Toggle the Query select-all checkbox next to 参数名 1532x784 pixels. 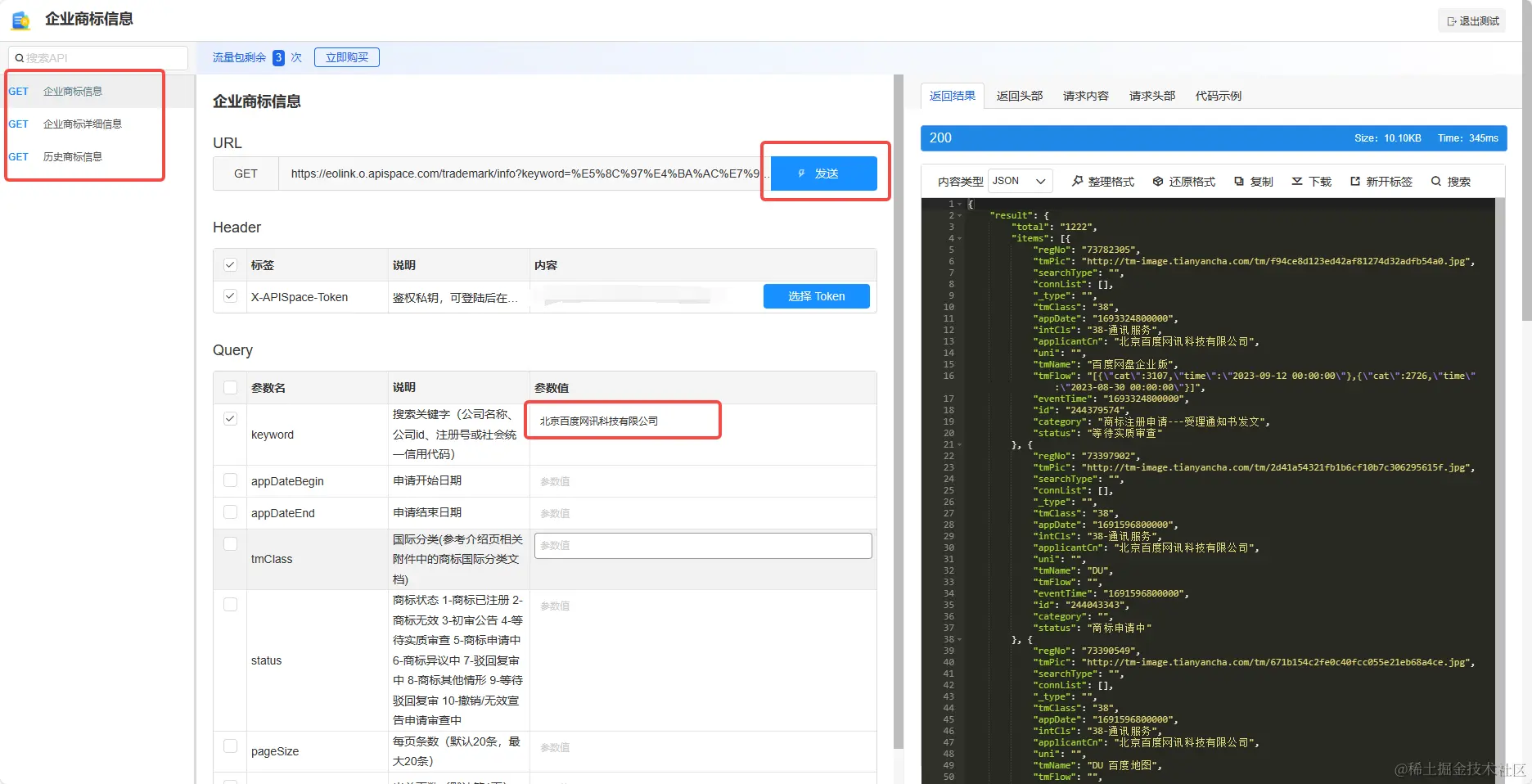[x=230, y=388]
